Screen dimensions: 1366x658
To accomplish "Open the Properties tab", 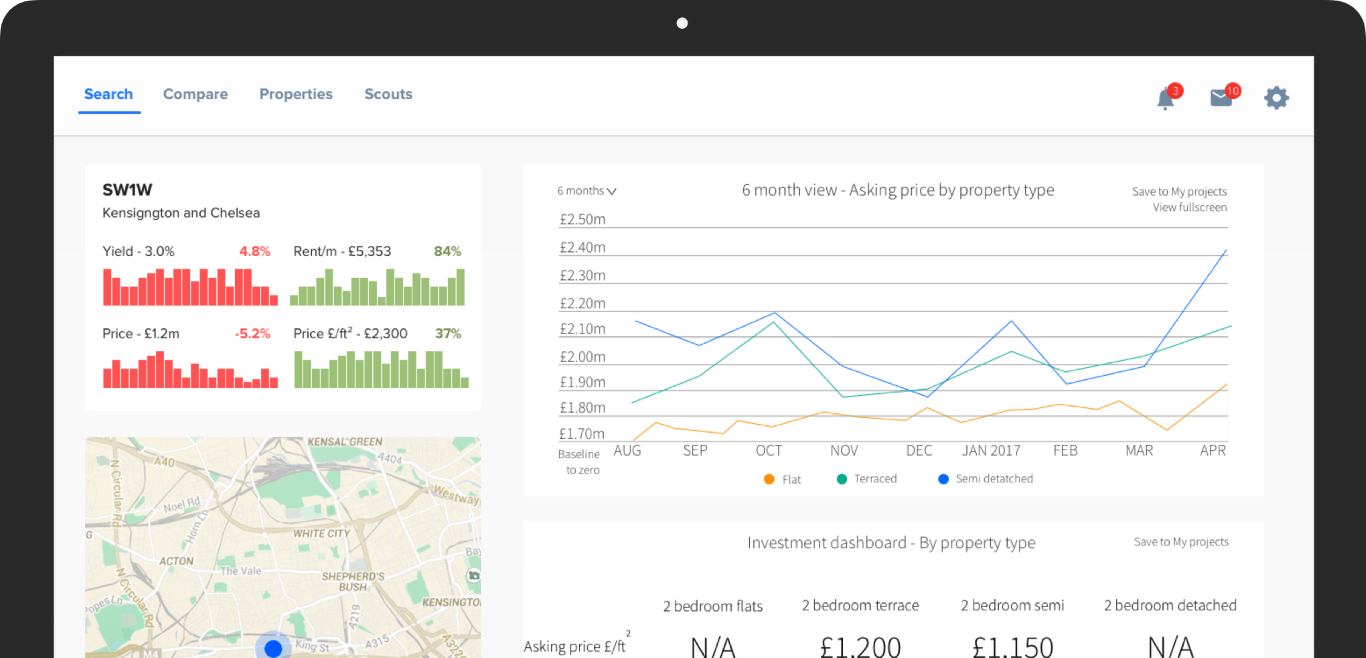I will tap(296, 94).
